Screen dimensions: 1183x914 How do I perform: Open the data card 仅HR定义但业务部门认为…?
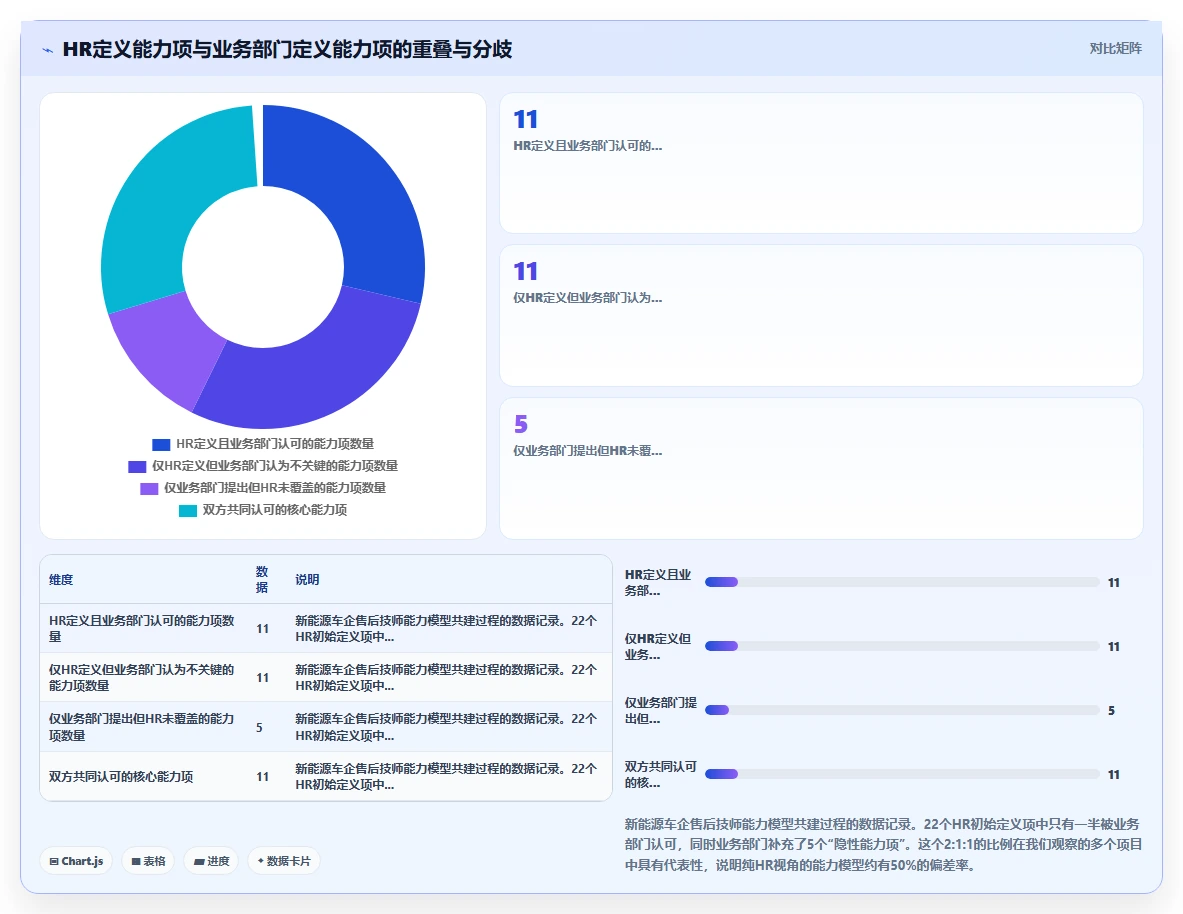pos(821,315)
